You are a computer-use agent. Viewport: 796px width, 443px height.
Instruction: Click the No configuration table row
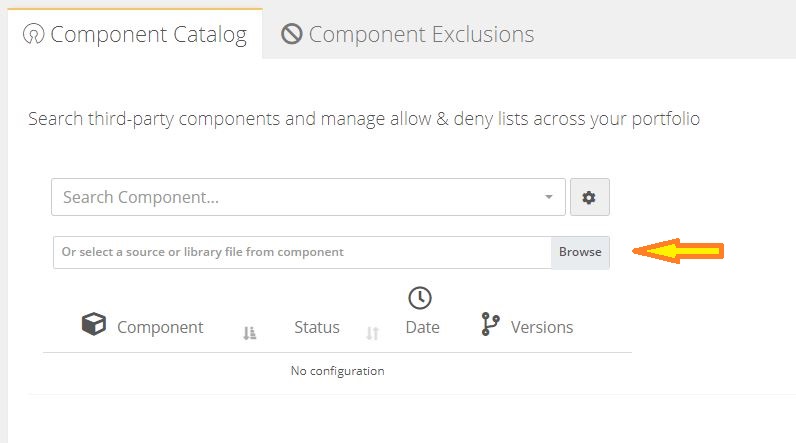338,371
